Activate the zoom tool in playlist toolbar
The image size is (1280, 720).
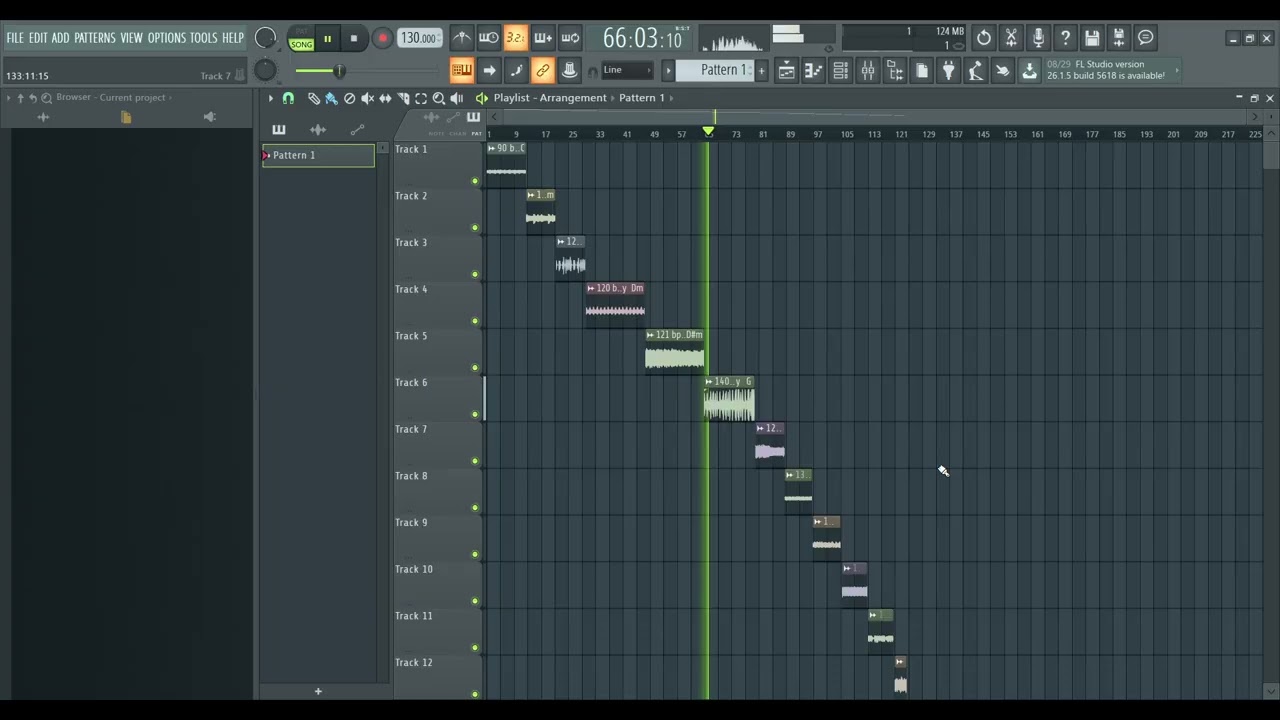click(438, 98)
